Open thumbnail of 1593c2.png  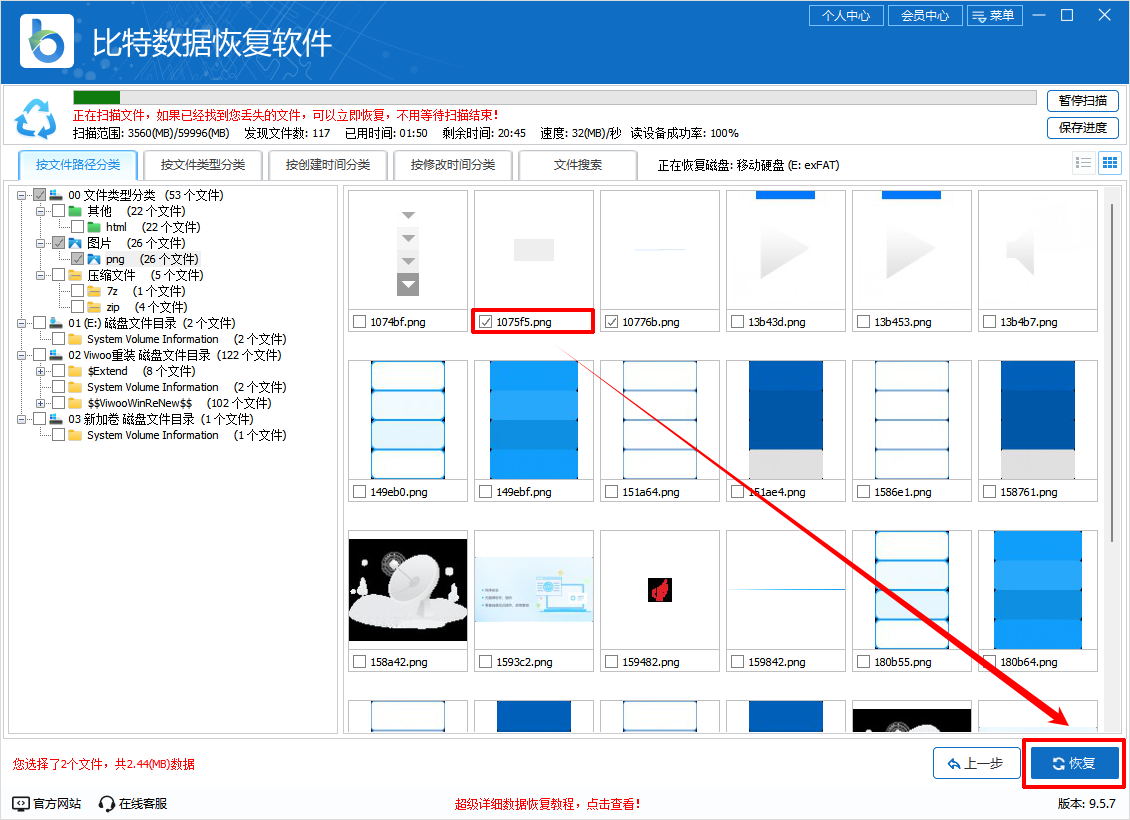tap(533, 589)
